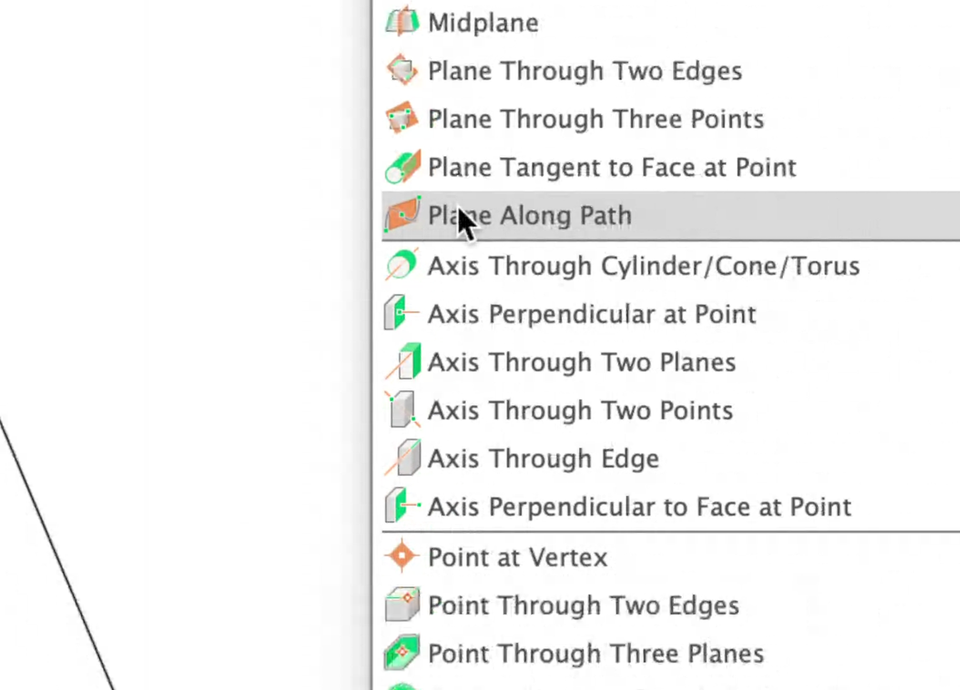The height and width of the screenshot is (690, 960).
Task: Select Plane Through Three Points
Action: [x=596, y=119]
